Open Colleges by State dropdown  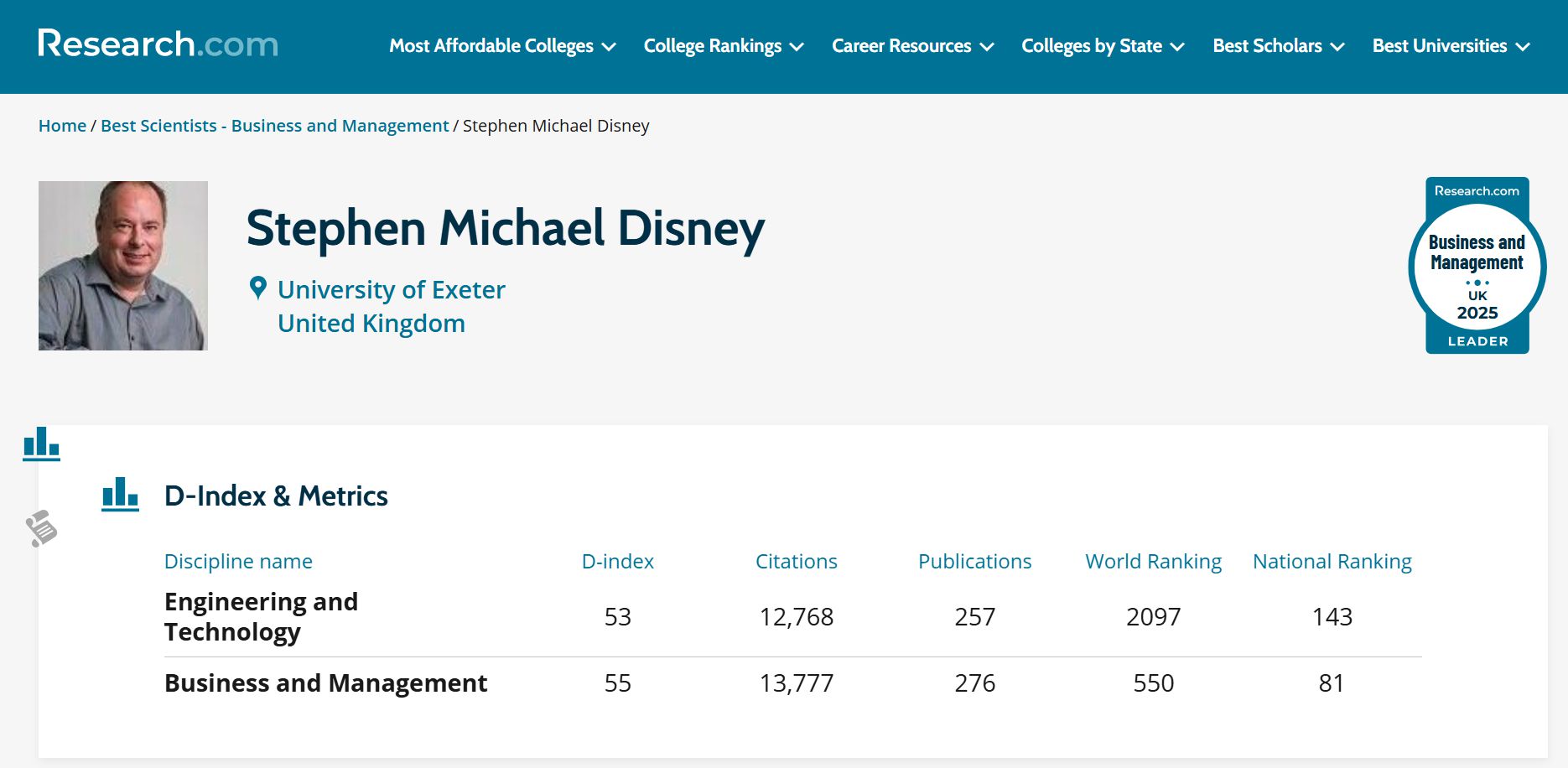(1102, 46)
